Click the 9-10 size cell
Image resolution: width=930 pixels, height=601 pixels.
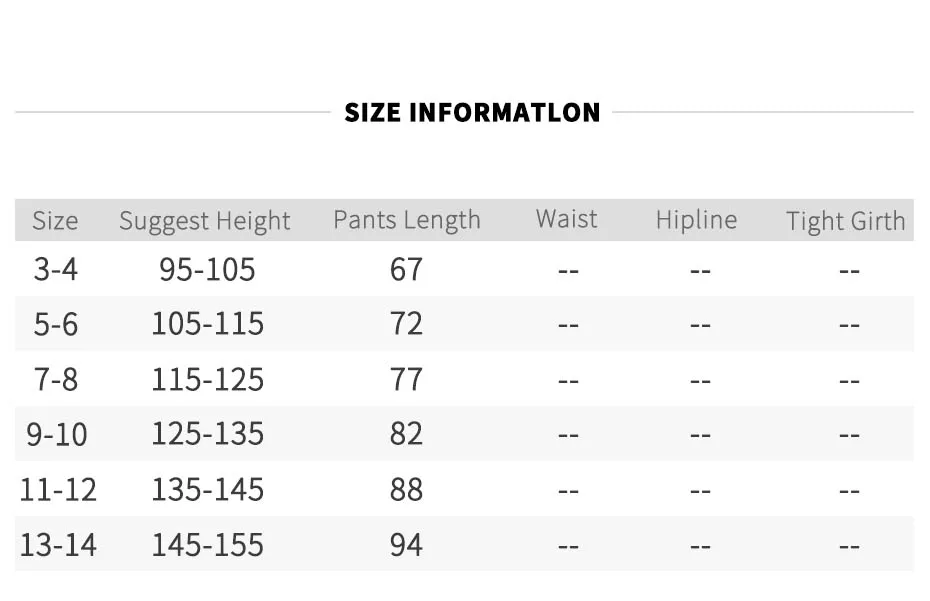[57, 434]
